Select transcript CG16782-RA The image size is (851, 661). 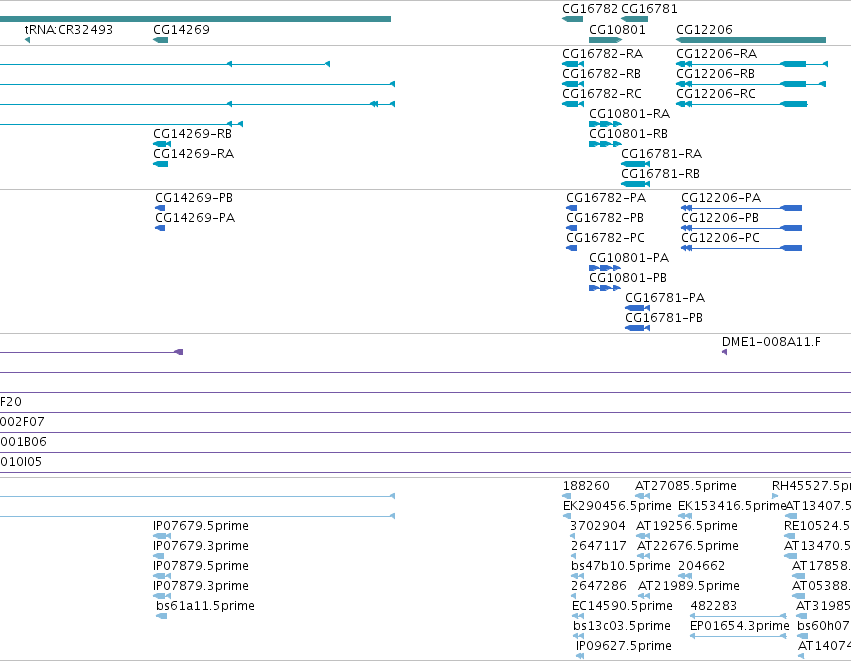click(602, 54)
